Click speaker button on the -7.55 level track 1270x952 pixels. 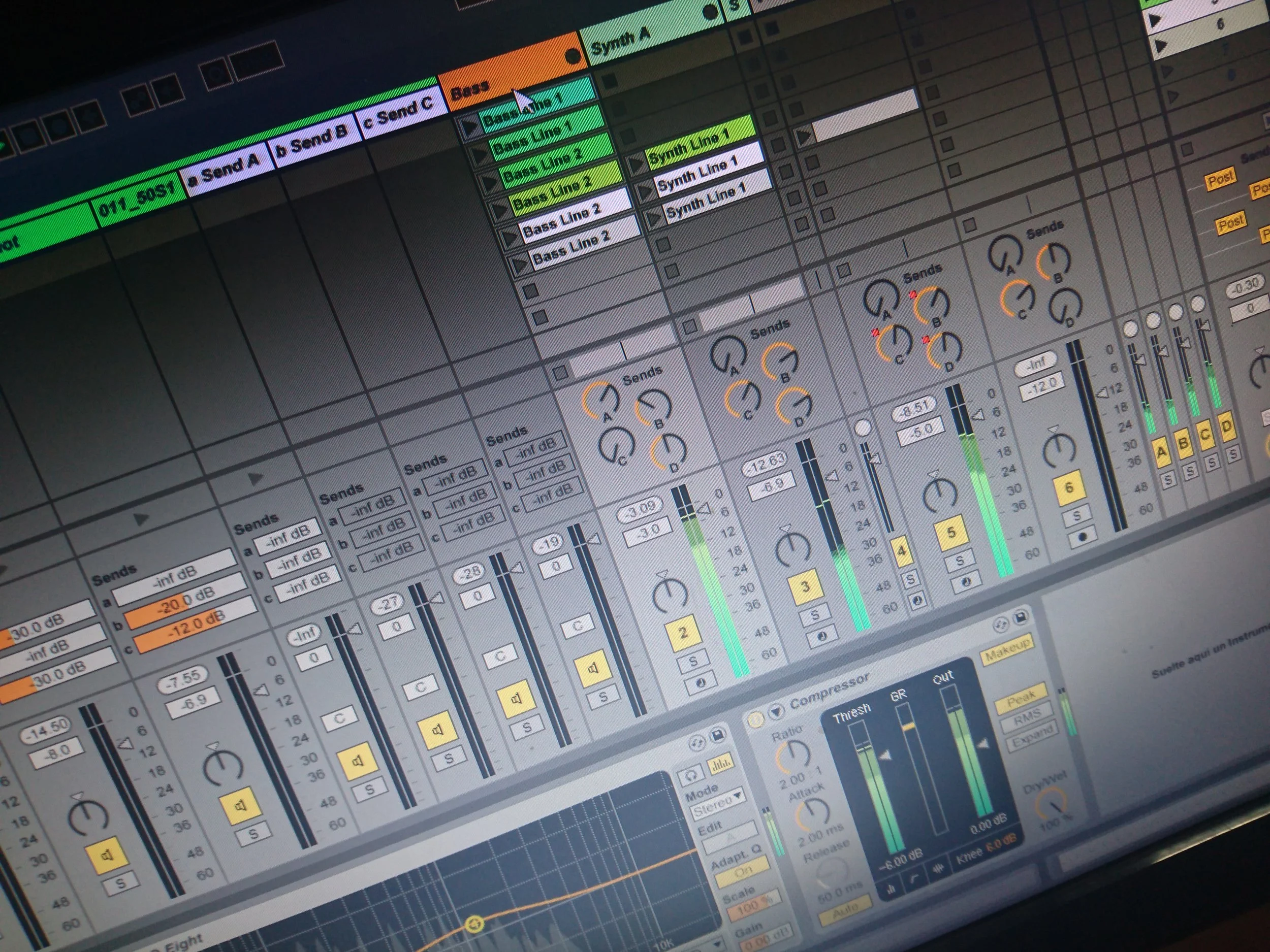tap(241, 806)
